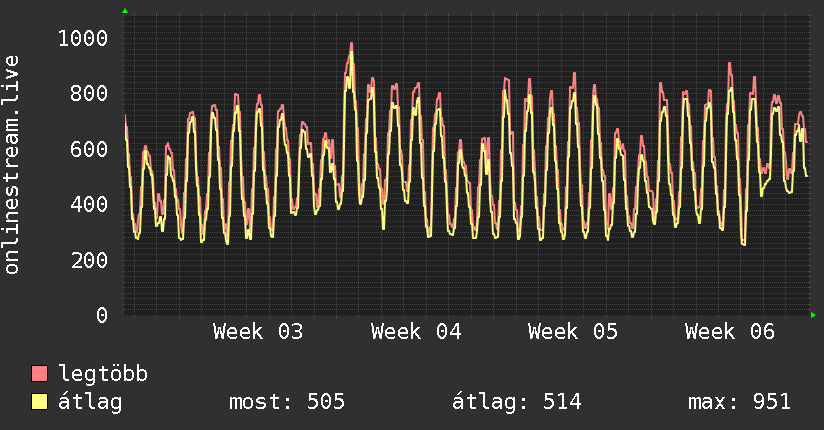Click the 200 y-axis label
Image resolution: width=824 pixels, height=430 pixels.
pyautogui.click(x=89, y=260)
